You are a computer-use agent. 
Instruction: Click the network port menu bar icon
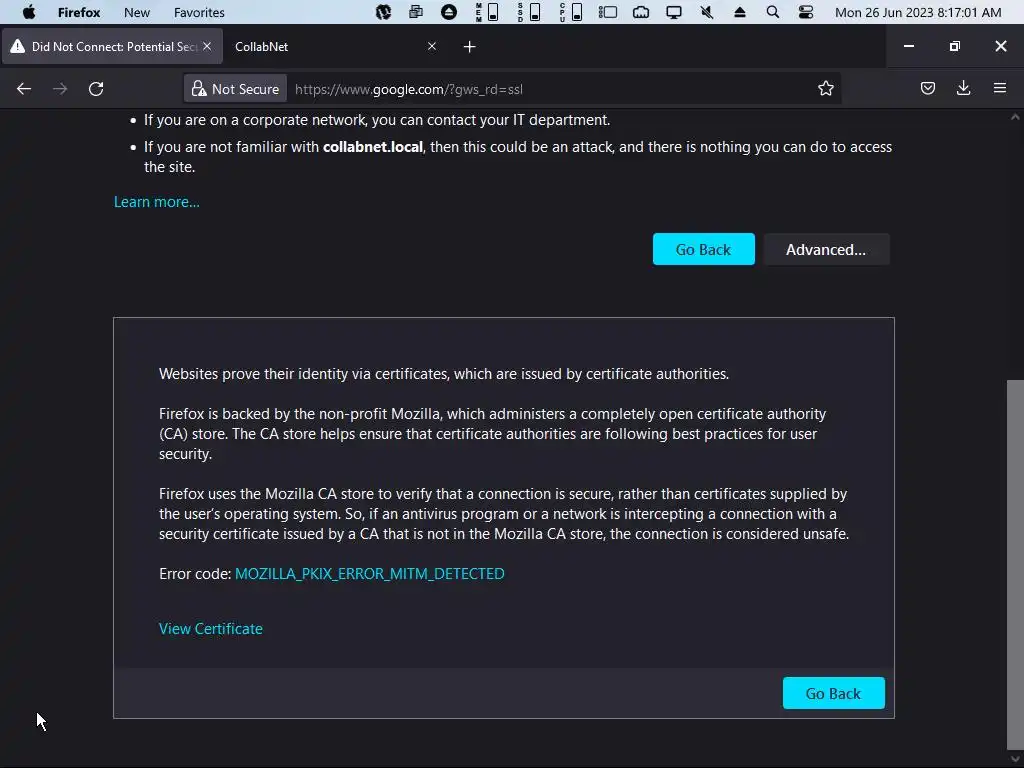click(x=641, y=12)
